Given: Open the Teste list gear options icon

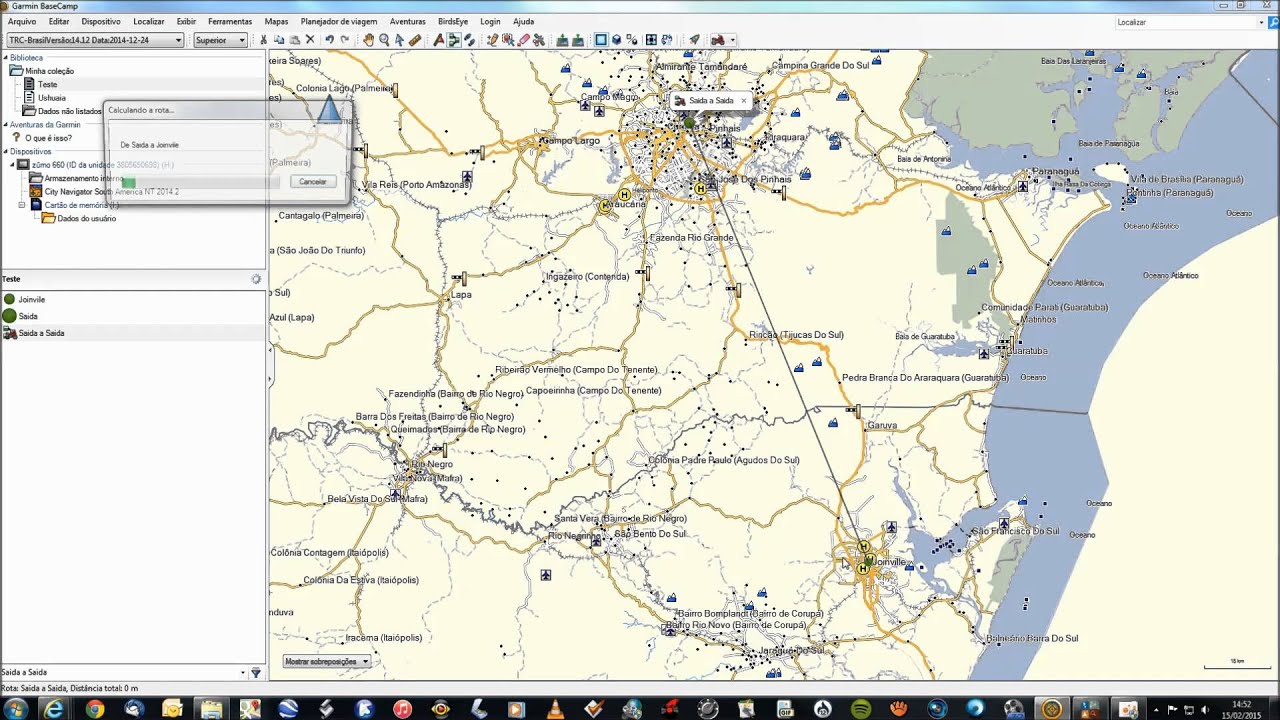Looking at the screenshot, I should pyautogui.click(x=256, y=279).
